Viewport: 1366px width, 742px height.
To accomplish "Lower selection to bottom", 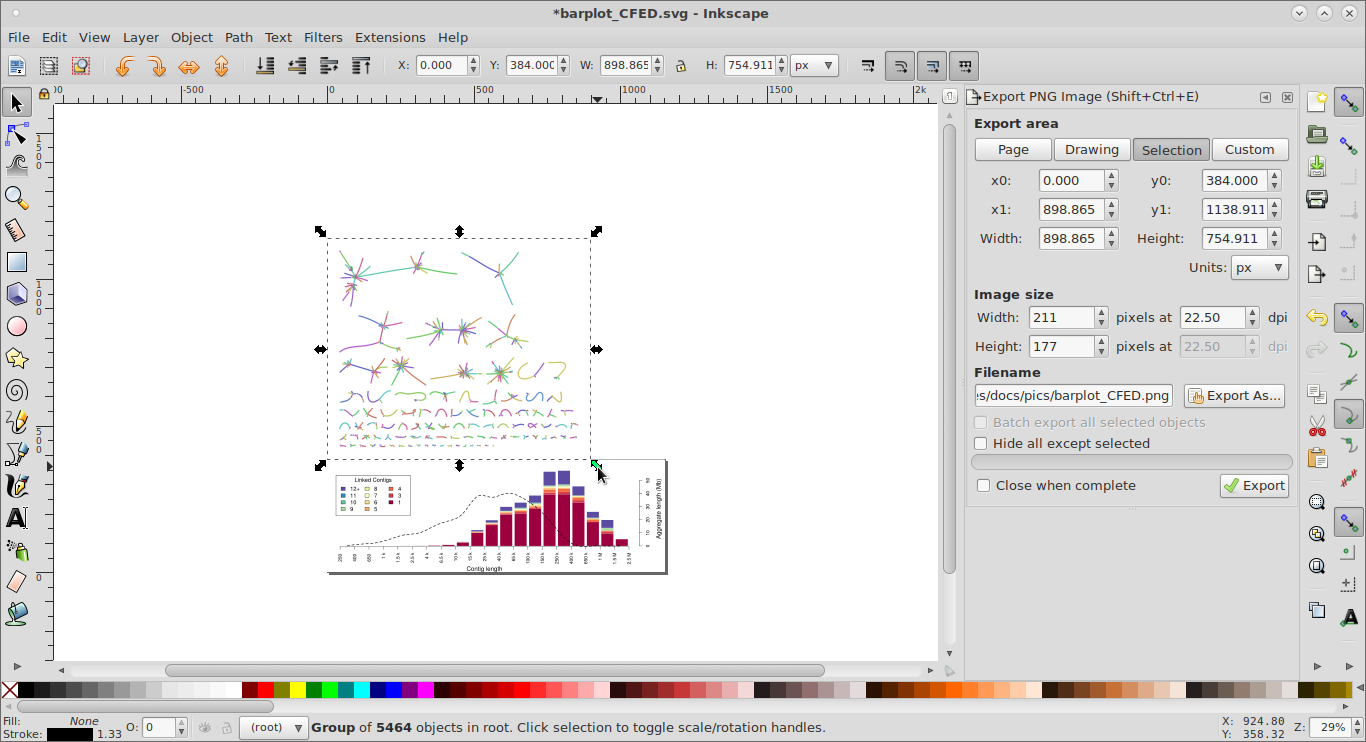I will (265, 66).
